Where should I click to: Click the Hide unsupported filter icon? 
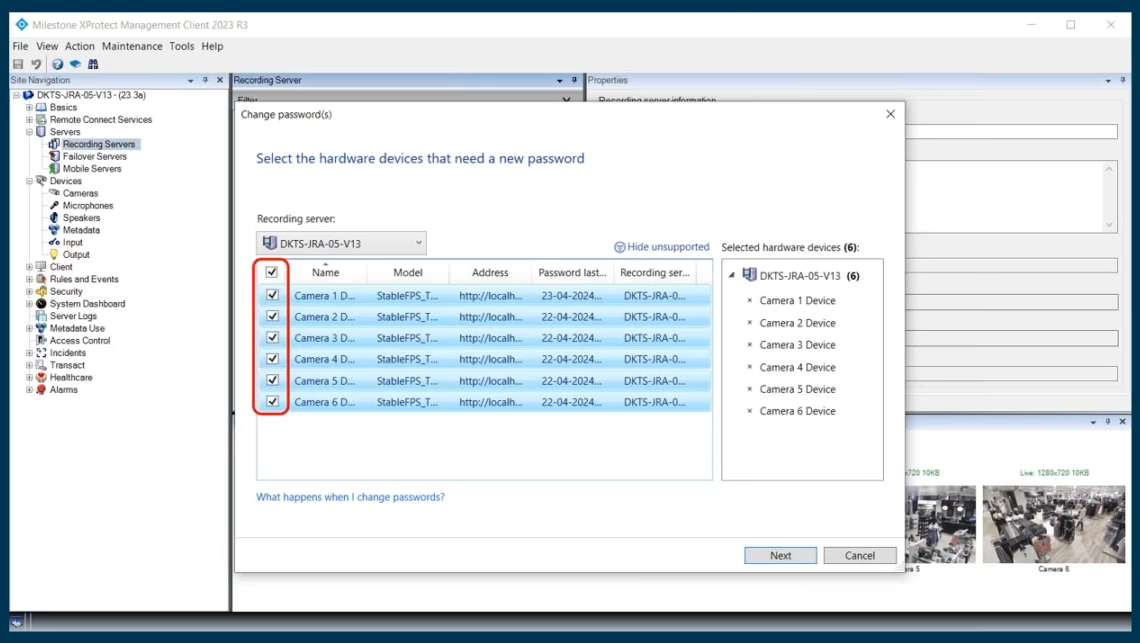point(619,247)
